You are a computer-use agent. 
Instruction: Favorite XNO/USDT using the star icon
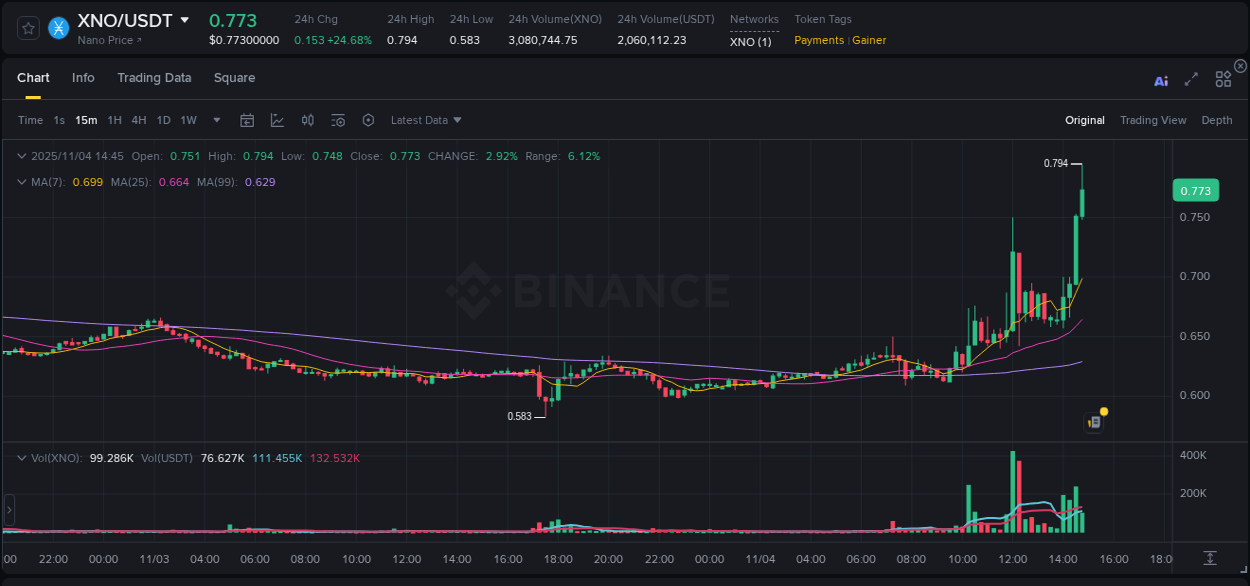(x=27, y=28)
